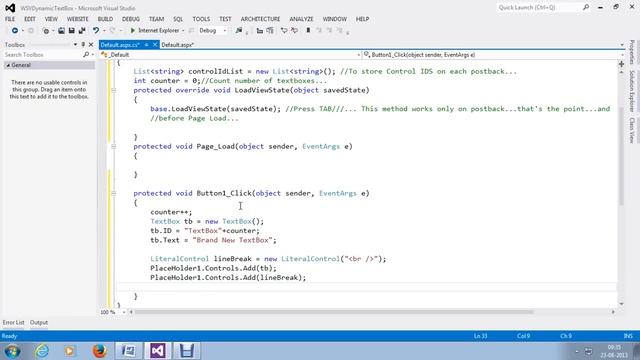The image size is (640, 360).
Task: Collapse the LoadViewState method outline
Action: pyautogui.click(x=113, y=90)
